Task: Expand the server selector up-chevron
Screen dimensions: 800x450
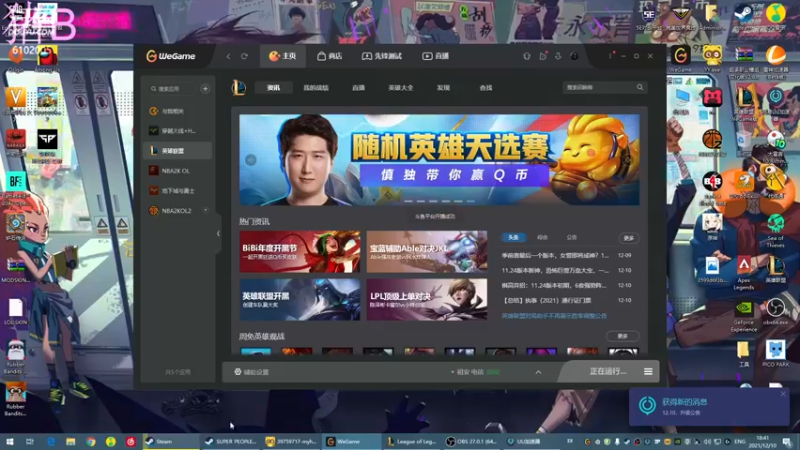Action: pos(538,372)
